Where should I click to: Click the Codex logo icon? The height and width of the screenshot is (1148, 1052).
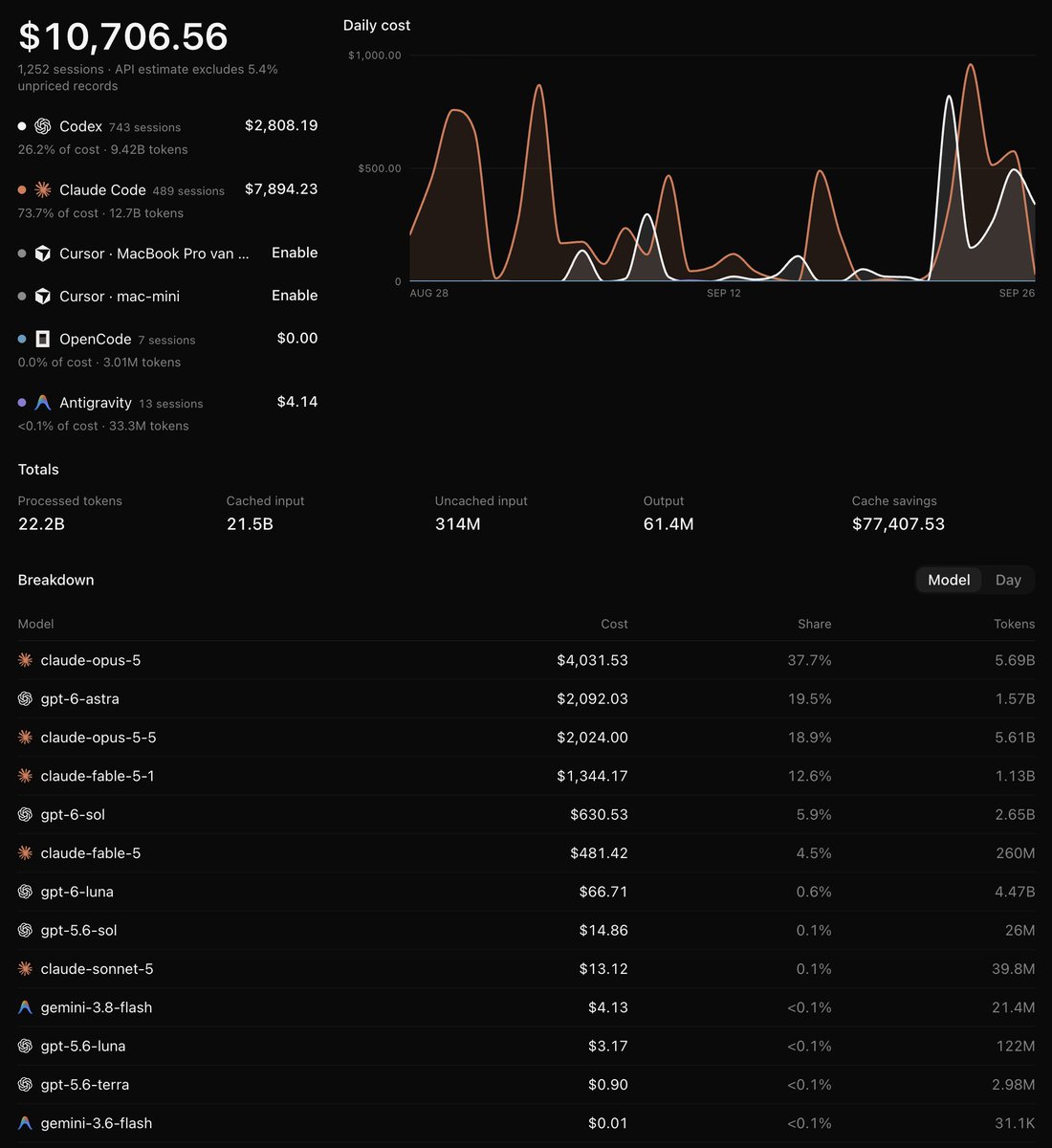point(42,126)
